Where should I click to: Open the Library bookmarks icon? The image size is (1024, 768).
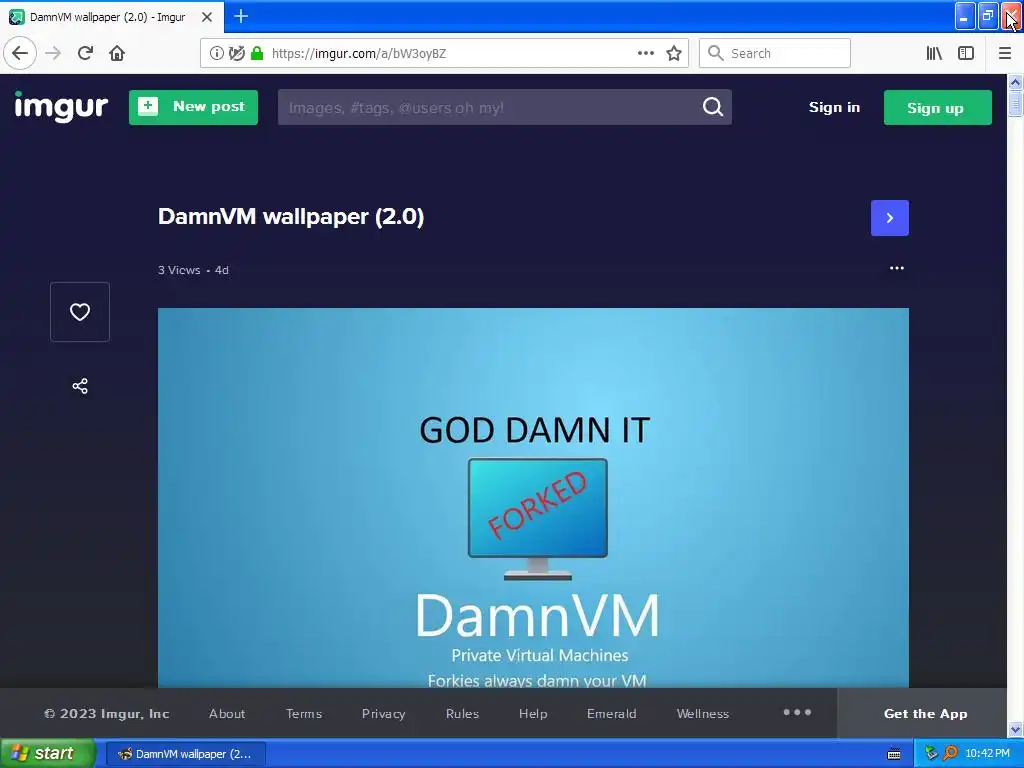[934, 53]
